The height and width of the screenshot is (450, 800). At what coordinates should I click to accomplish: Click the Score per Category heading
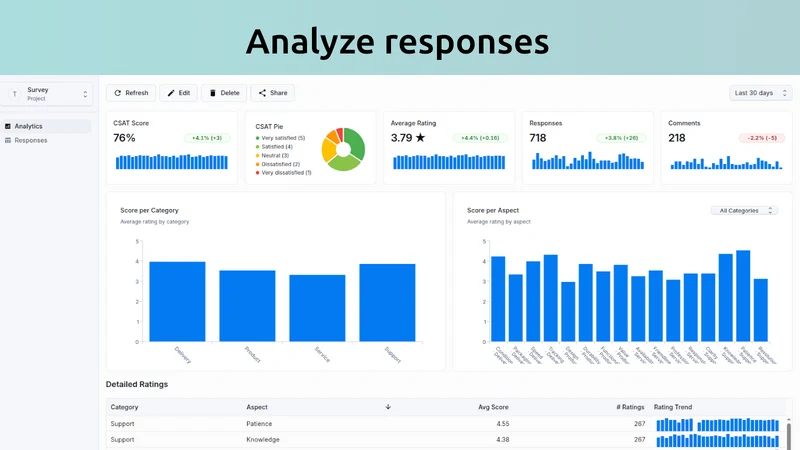149,210
